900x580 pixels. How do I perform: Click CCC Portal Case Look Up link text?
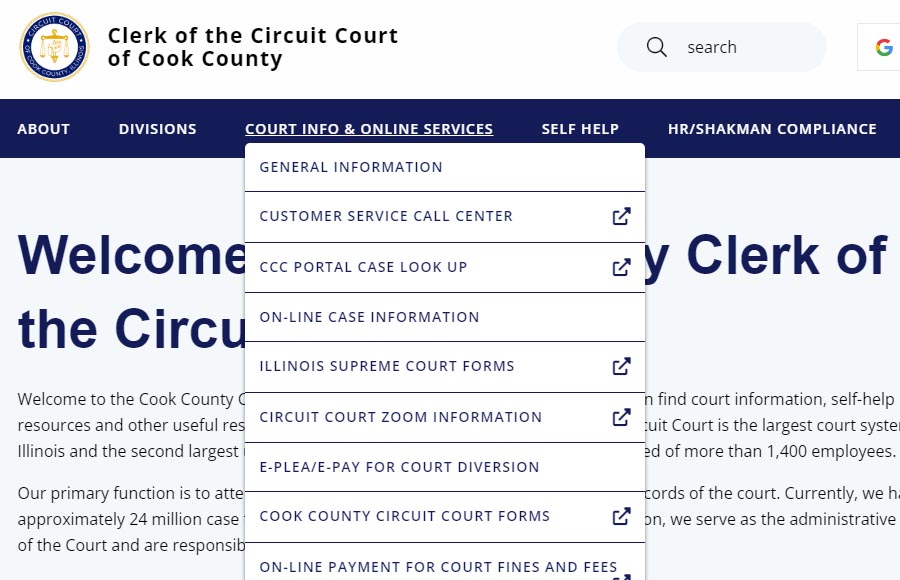click(363, 267)
